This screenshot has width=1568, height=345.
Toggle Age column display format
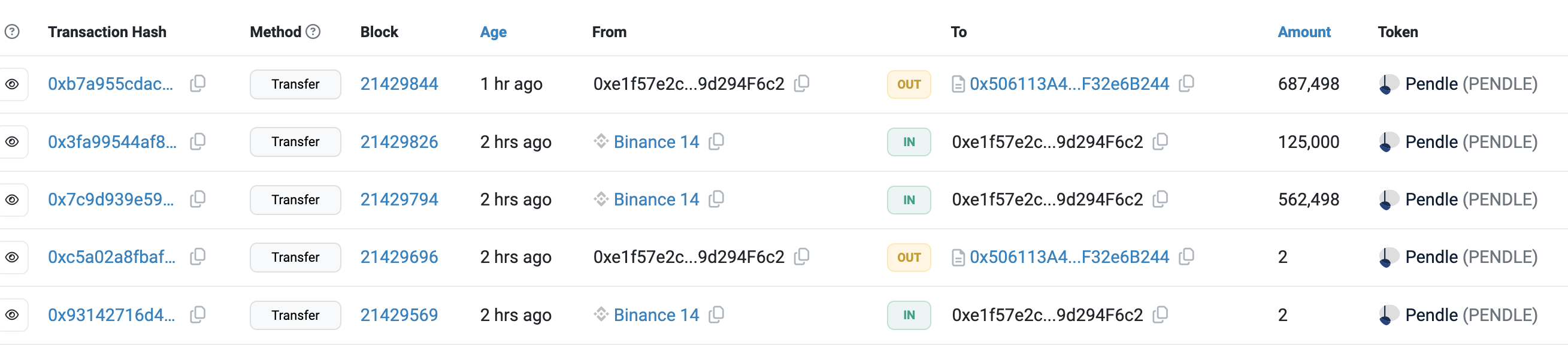coord(493,32)
